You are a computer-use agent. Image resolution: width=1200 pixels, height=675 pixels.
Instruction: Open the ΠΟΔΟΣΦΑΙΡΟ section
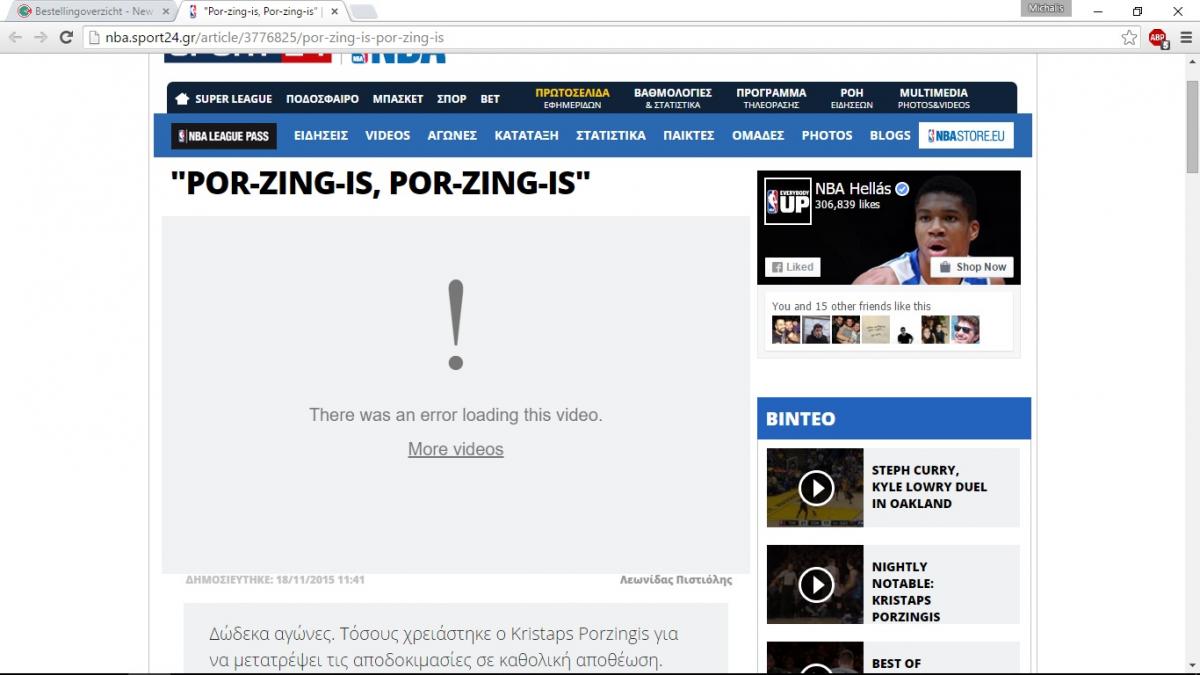point(322,99)
